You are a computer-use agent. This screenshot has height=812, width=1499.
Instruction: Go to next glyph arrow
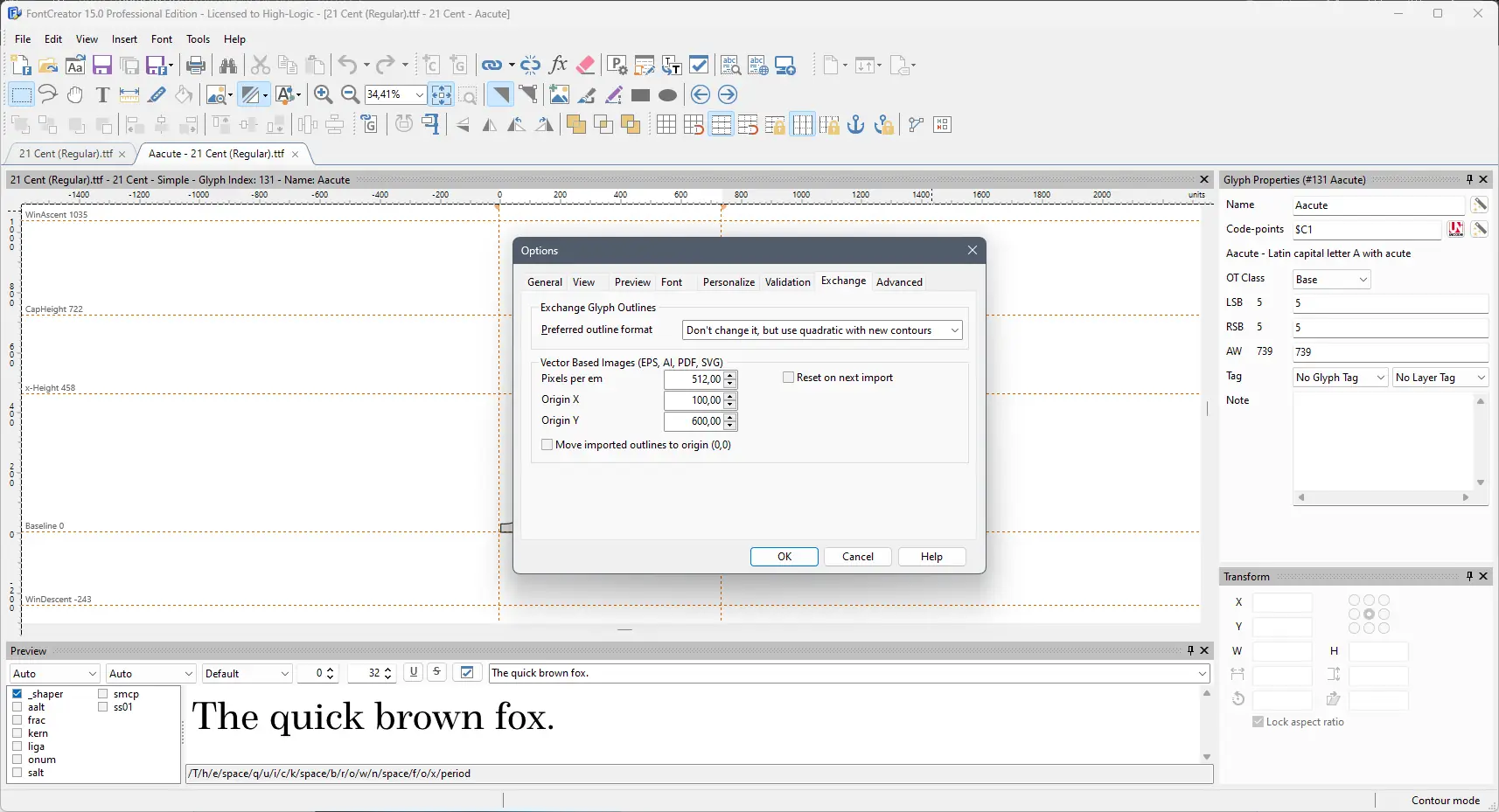[728, 95]
